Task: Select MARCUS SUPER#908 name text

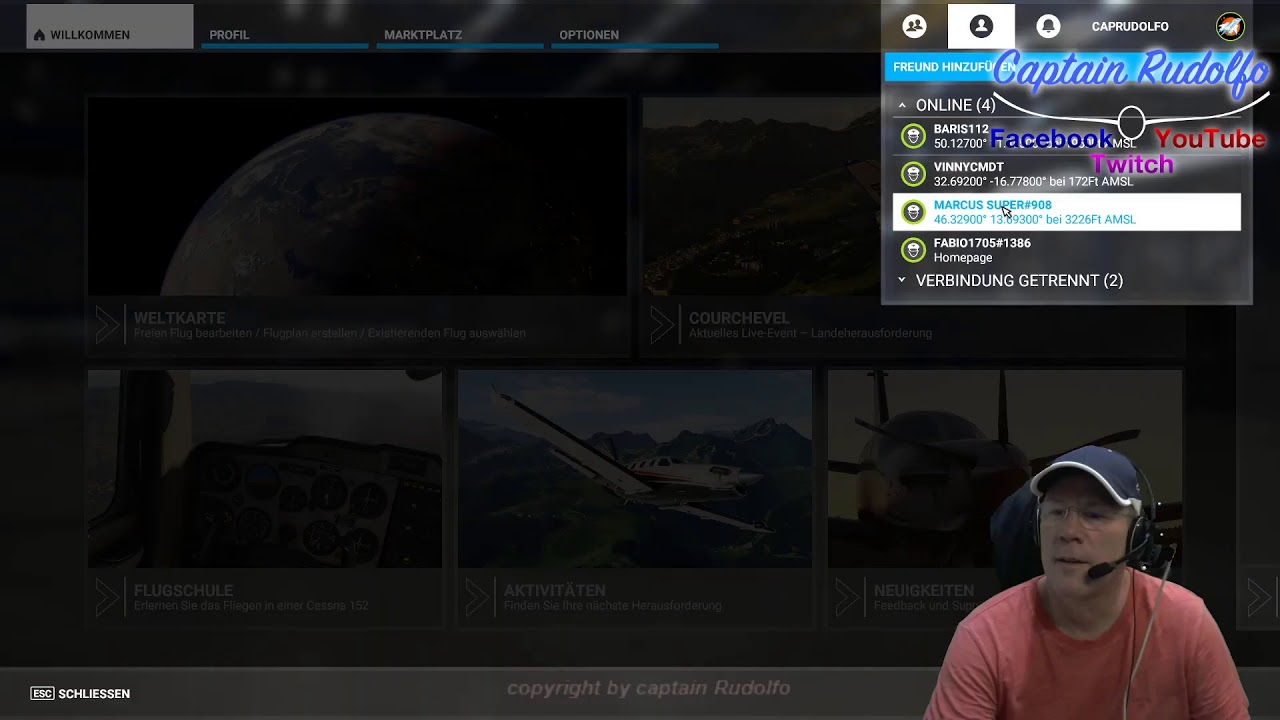Action: click(x=992, y=205)
